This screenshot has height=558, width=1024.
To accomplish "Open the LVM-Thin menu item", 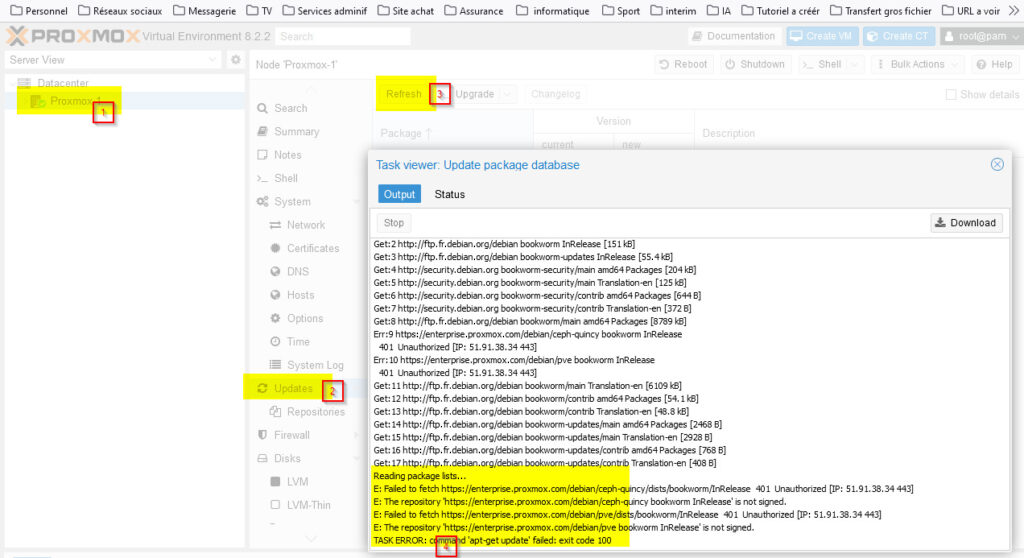I will coord(307,505).
